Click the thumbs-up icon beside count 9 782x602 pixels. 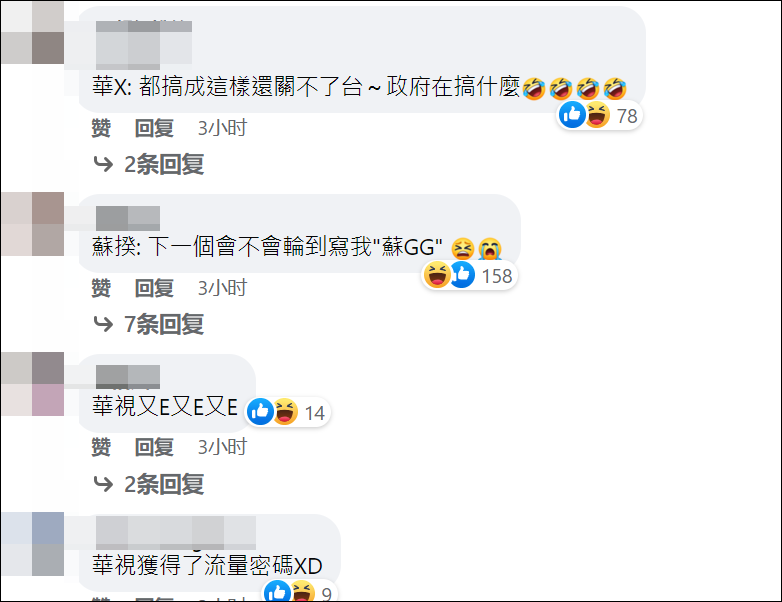coord(277,592)
